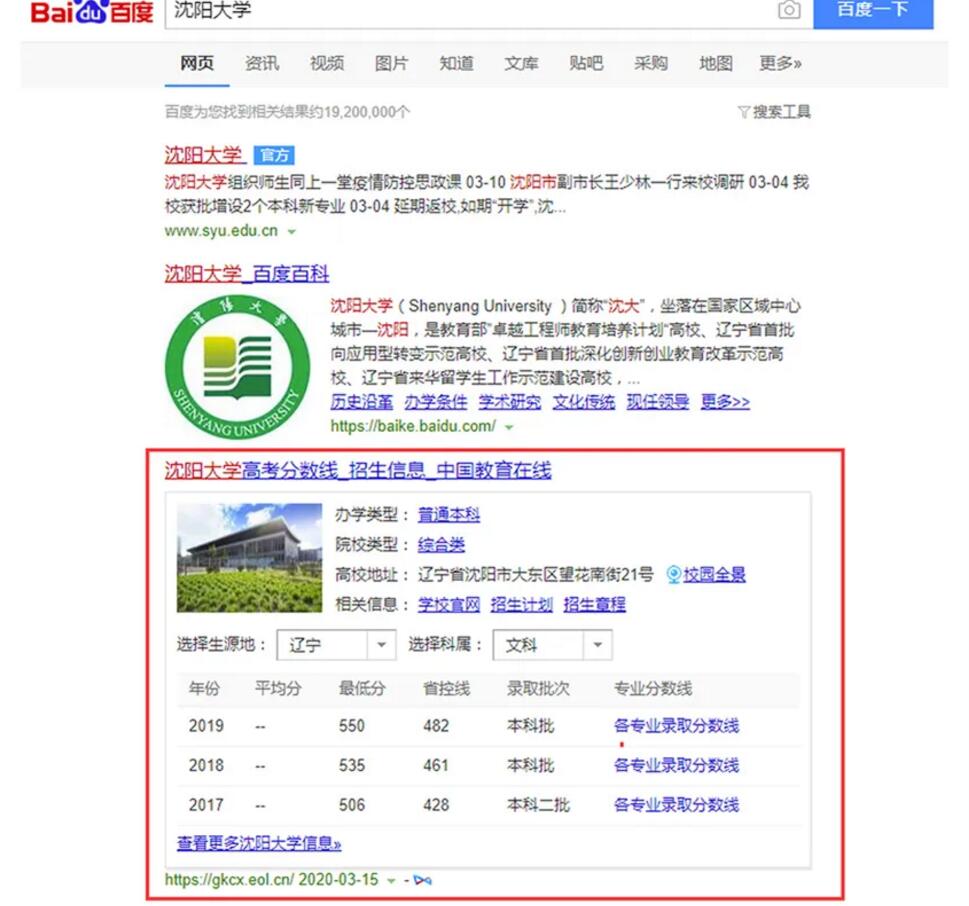
Task: Open the 招生计划 link
Action: tap(521, 604)
